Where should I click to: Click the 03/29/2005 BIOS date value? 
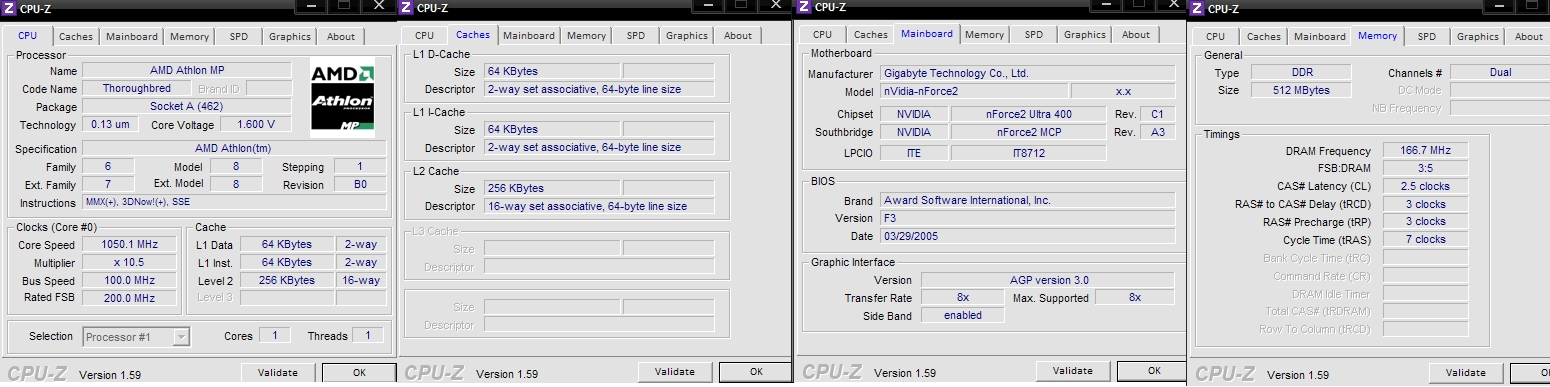pyautogui.click(x=1028, y=237)
